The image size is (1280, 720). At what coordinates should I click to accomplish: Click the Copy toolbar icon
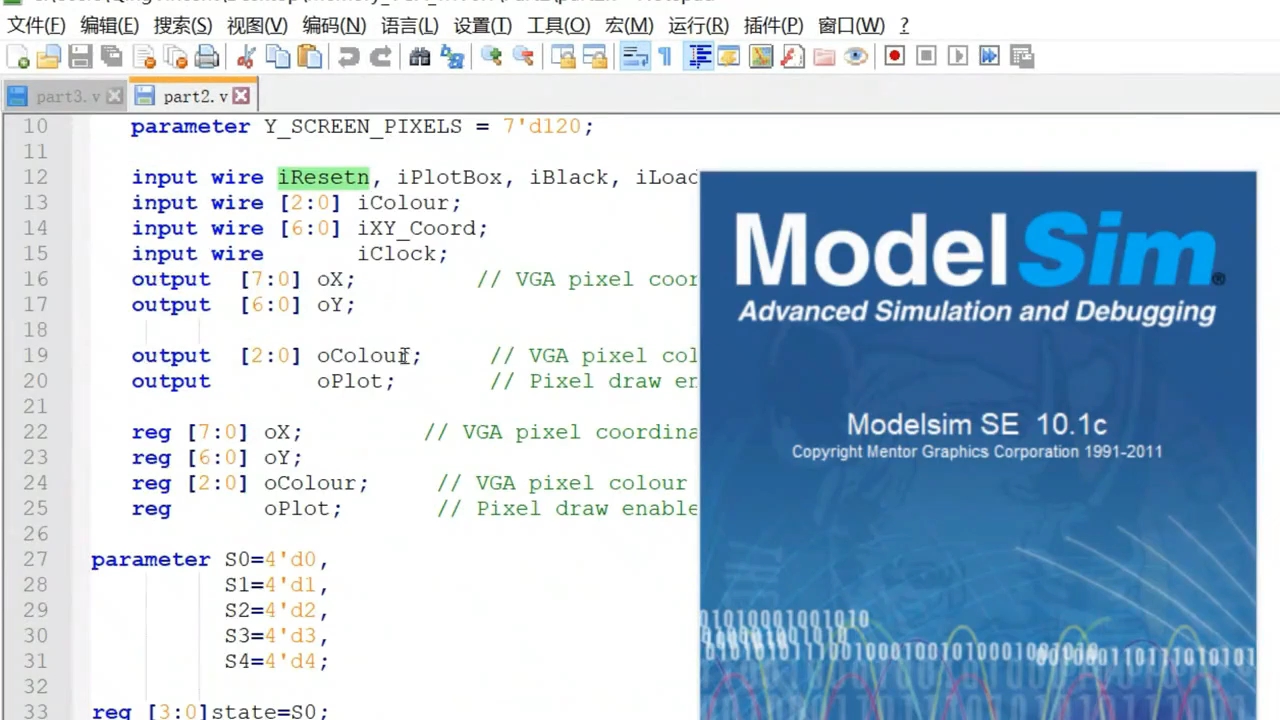(278, 56)
